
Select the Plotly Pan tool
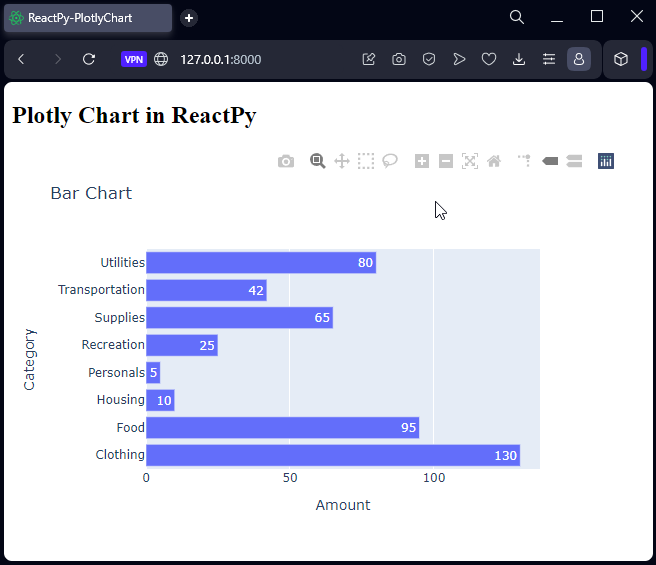[342, 161]
